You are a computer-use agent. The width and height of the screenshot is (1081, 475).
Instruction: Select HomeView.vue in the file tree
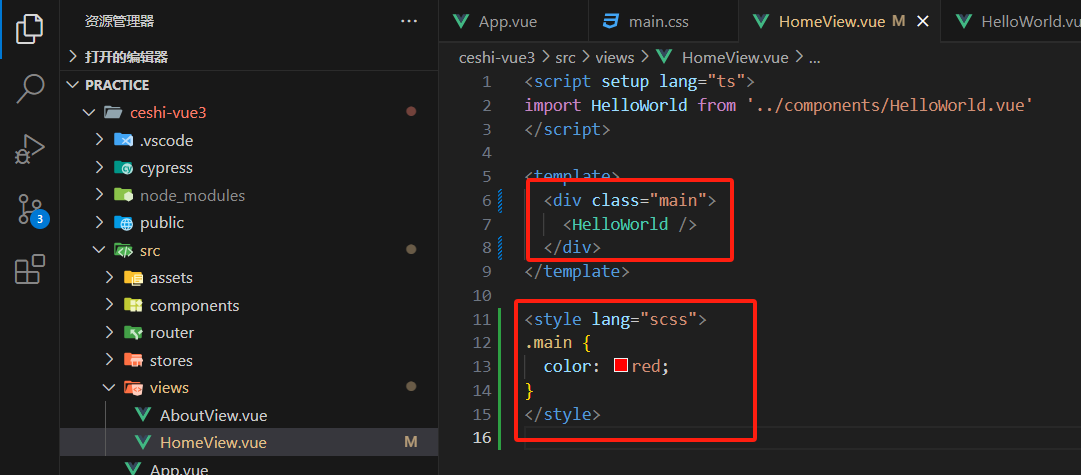pyautogui.click(x=213, y=443)
